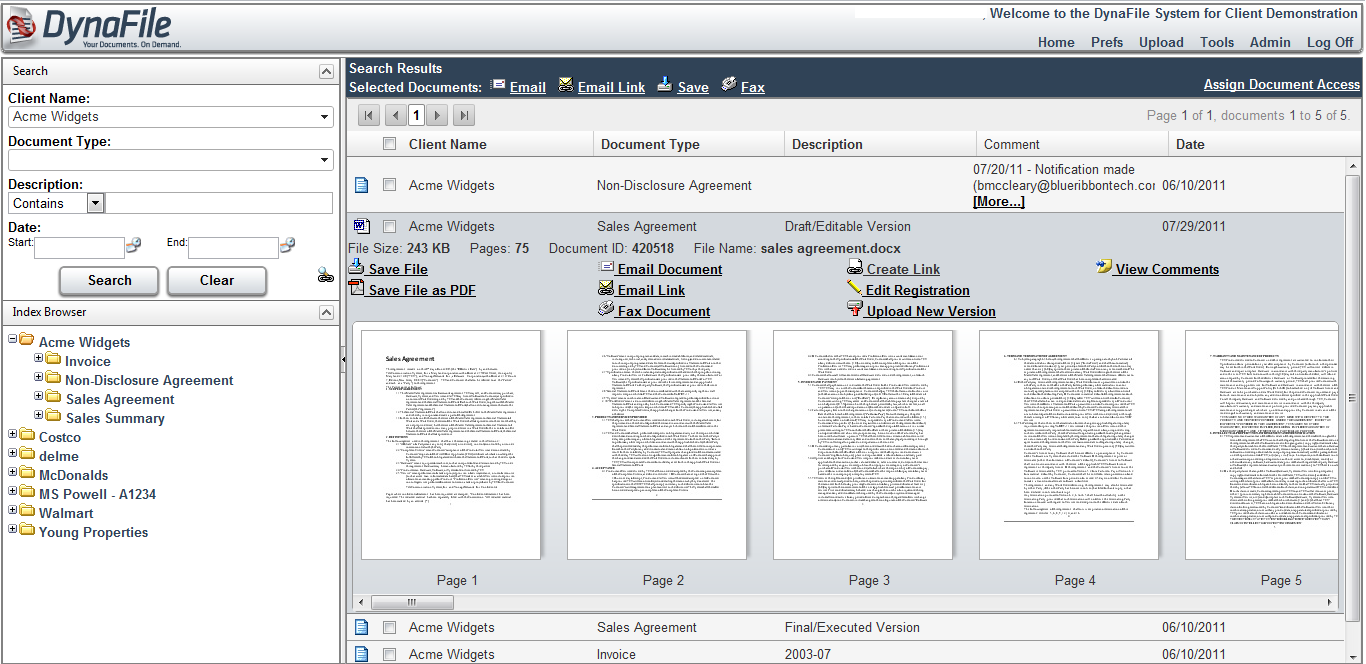The width and height of the screenshot is (1366, 664).
Task: Collapse the Acme Widgets tree folder
Action: coord(13,339)
